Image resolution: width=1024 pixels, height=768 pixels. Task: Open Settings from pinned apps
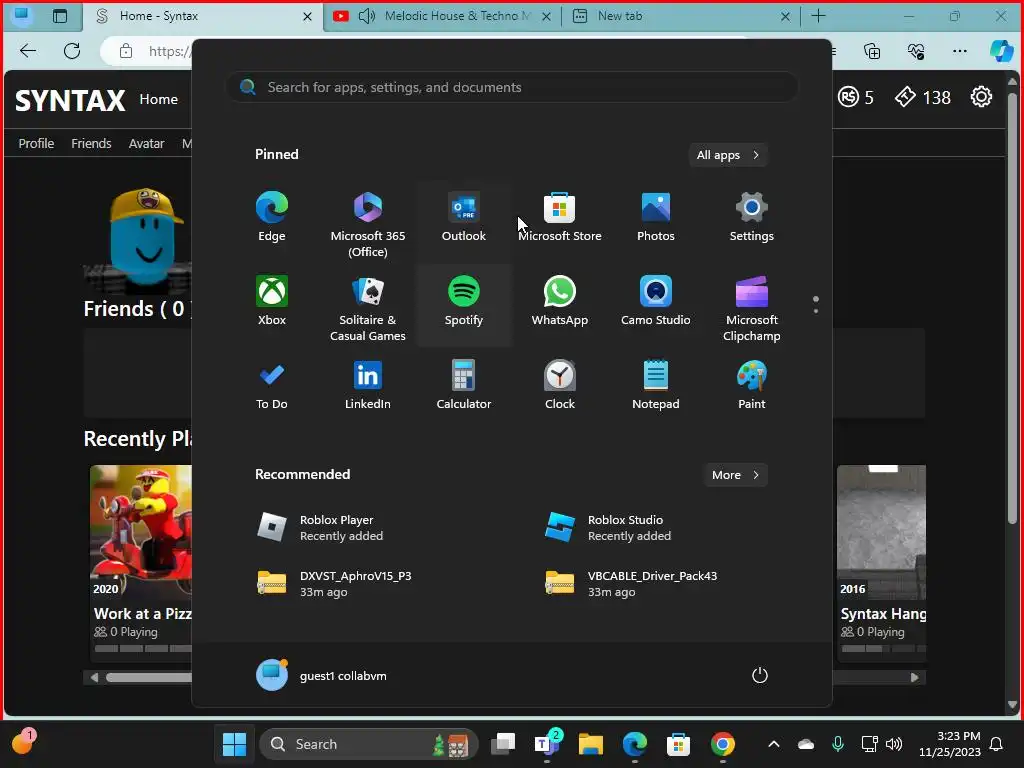click(752, 218)
